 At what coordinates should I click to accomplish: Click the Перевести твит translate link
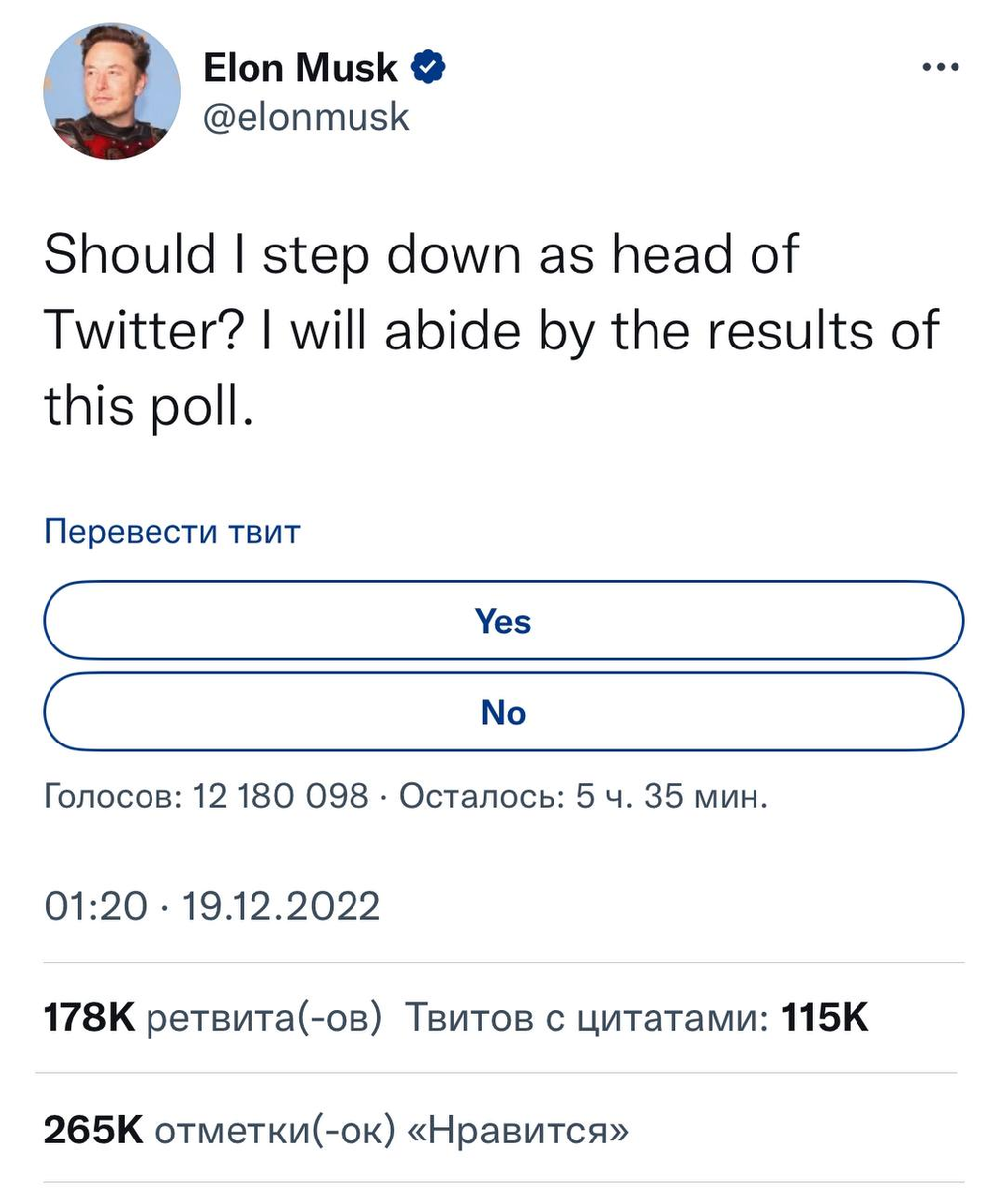(172, 532)
